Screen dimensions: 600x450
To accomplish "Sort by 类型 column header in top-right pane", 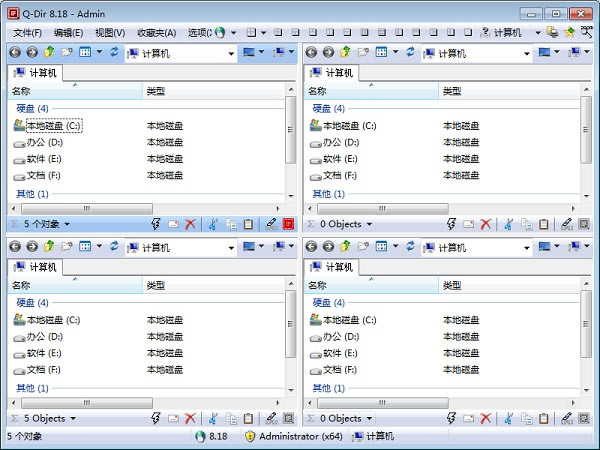I will [x=453, y=91].
